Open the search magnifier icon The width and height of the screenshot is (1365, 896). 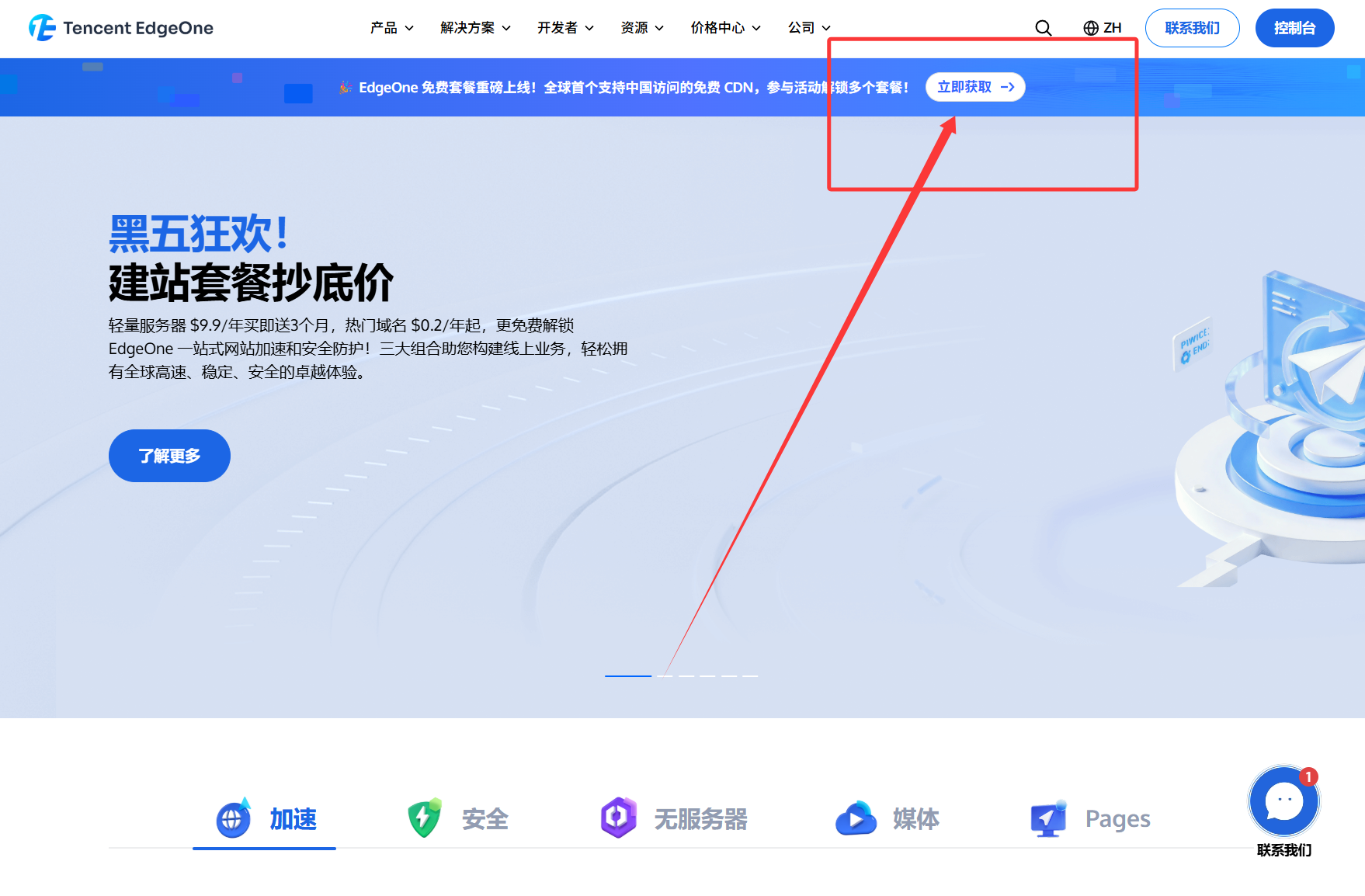tap(1043, 28)
